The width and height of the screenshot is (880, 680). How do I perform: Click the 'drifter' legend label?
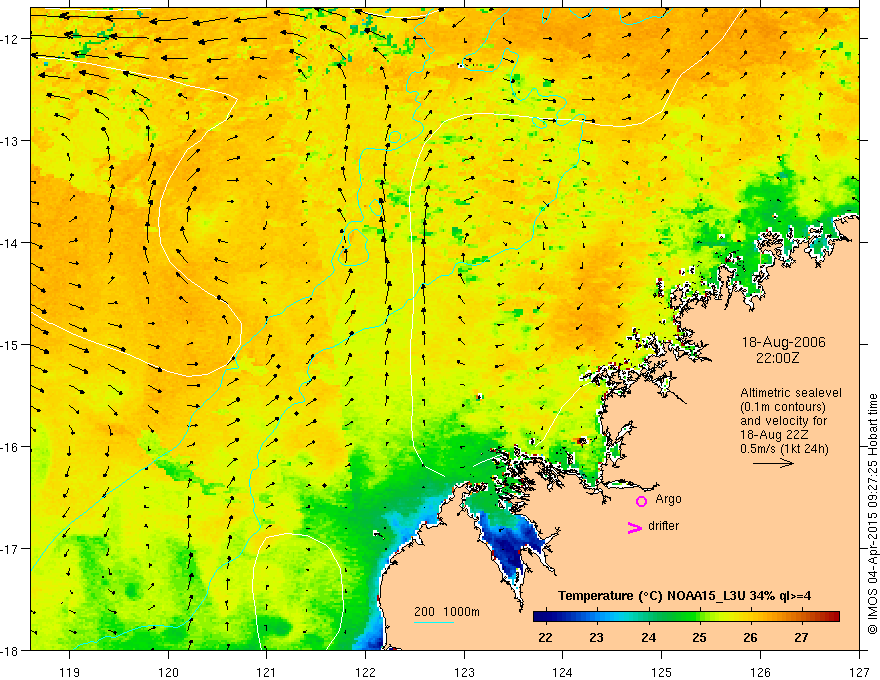click(663, 526)
